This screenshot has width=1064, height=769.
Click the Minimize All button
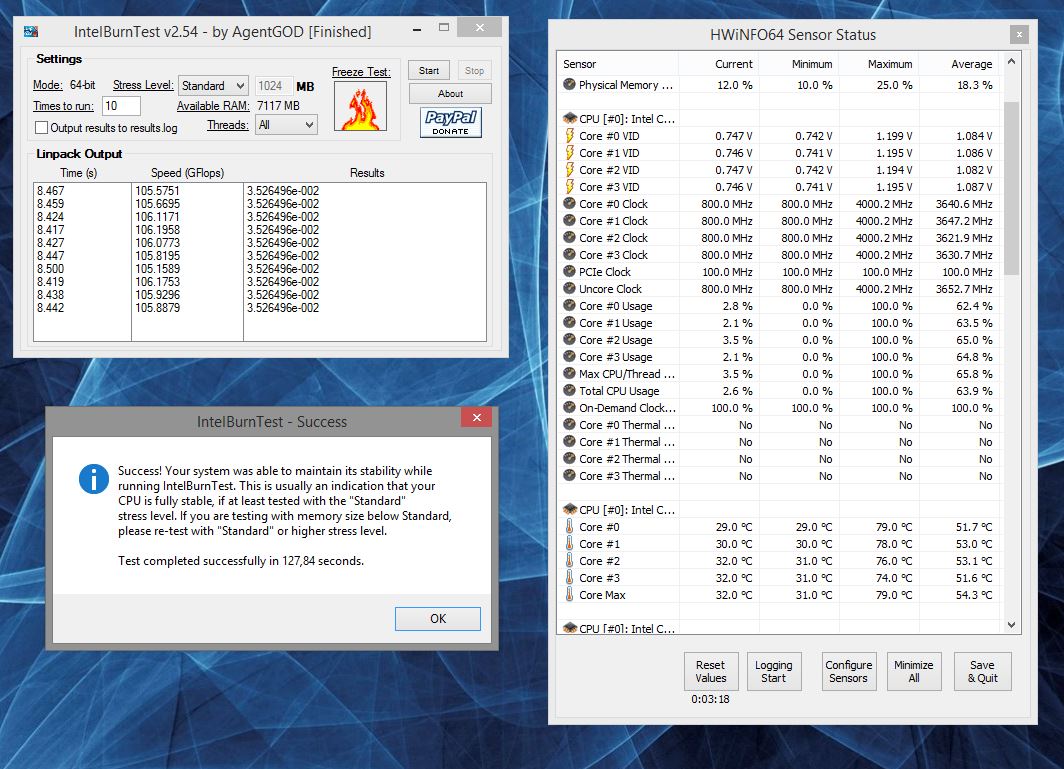[x=913, y=671]
